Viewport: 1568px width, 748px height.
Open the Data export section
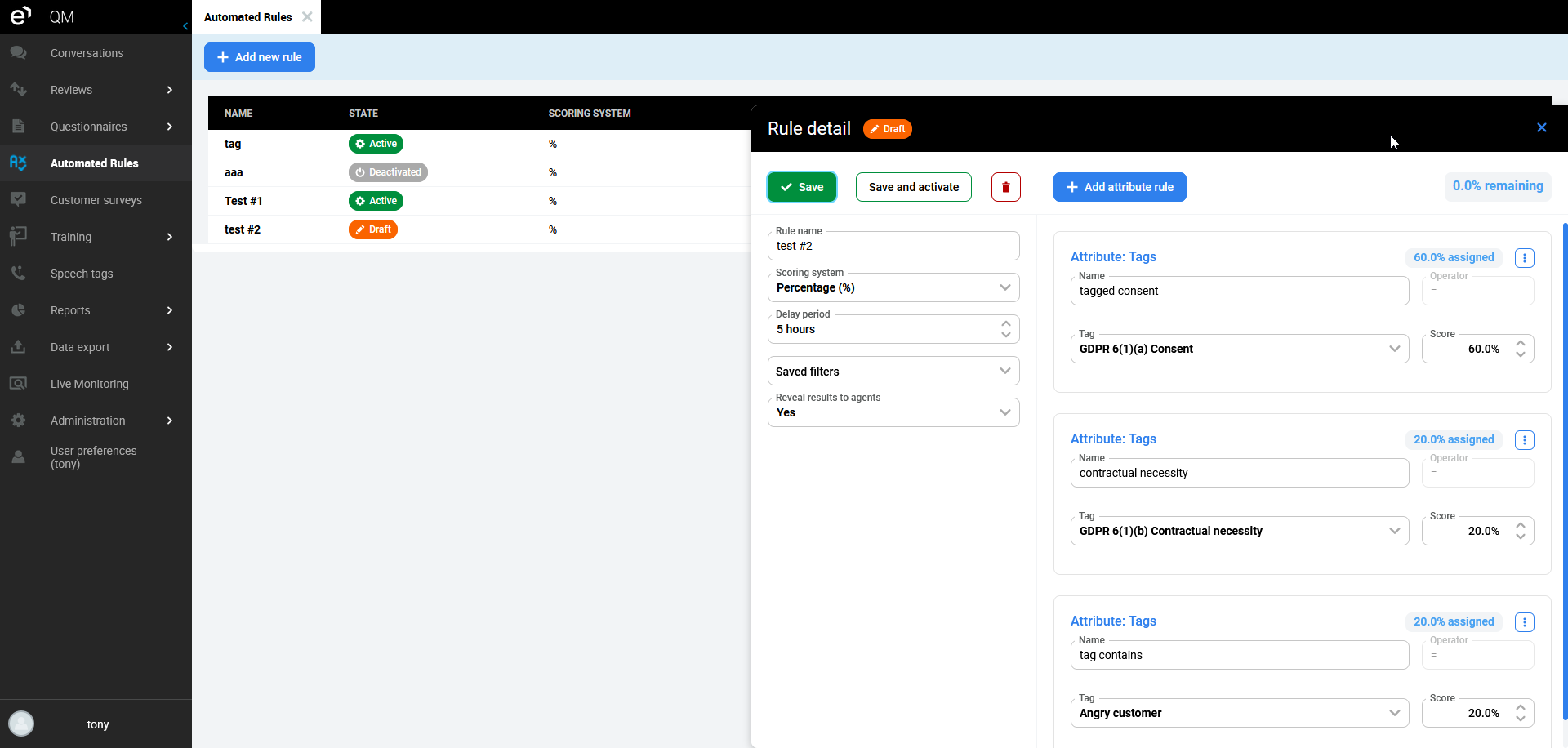[81, 347]
